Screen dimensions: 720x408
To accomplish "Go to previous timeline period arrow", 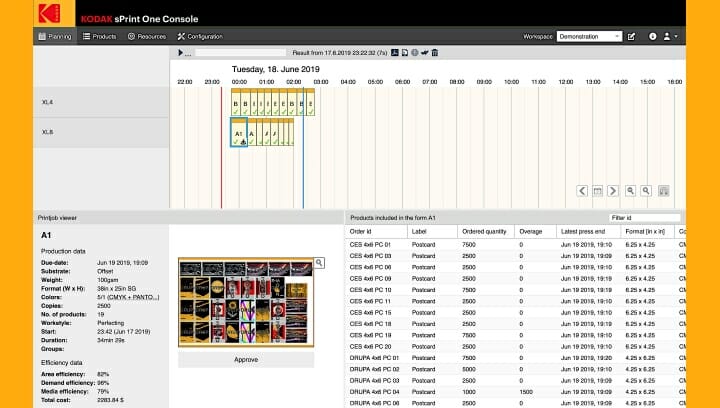I will tap(582, 191).
